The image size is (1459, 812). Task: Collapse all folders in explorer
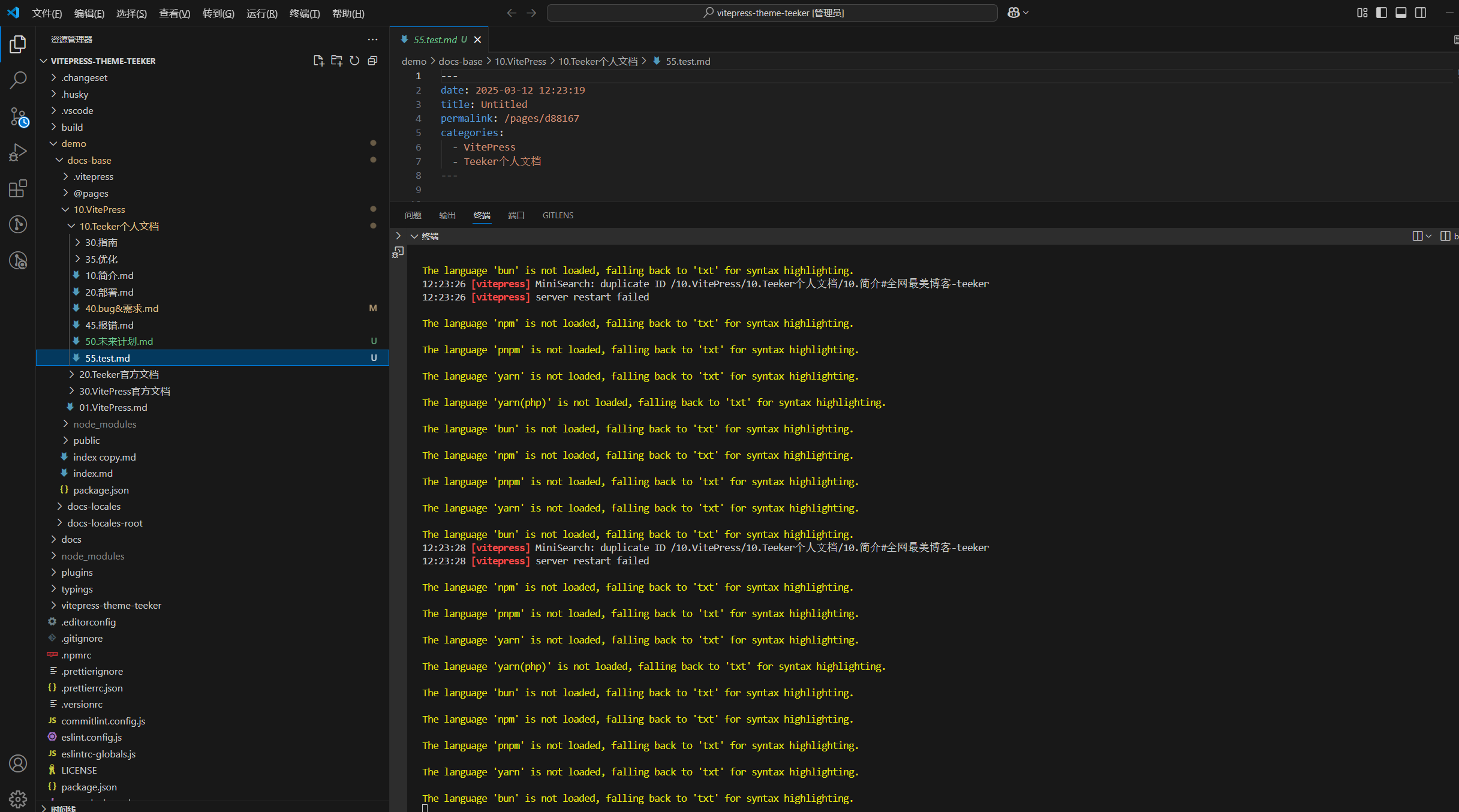[x=372, y=61]
